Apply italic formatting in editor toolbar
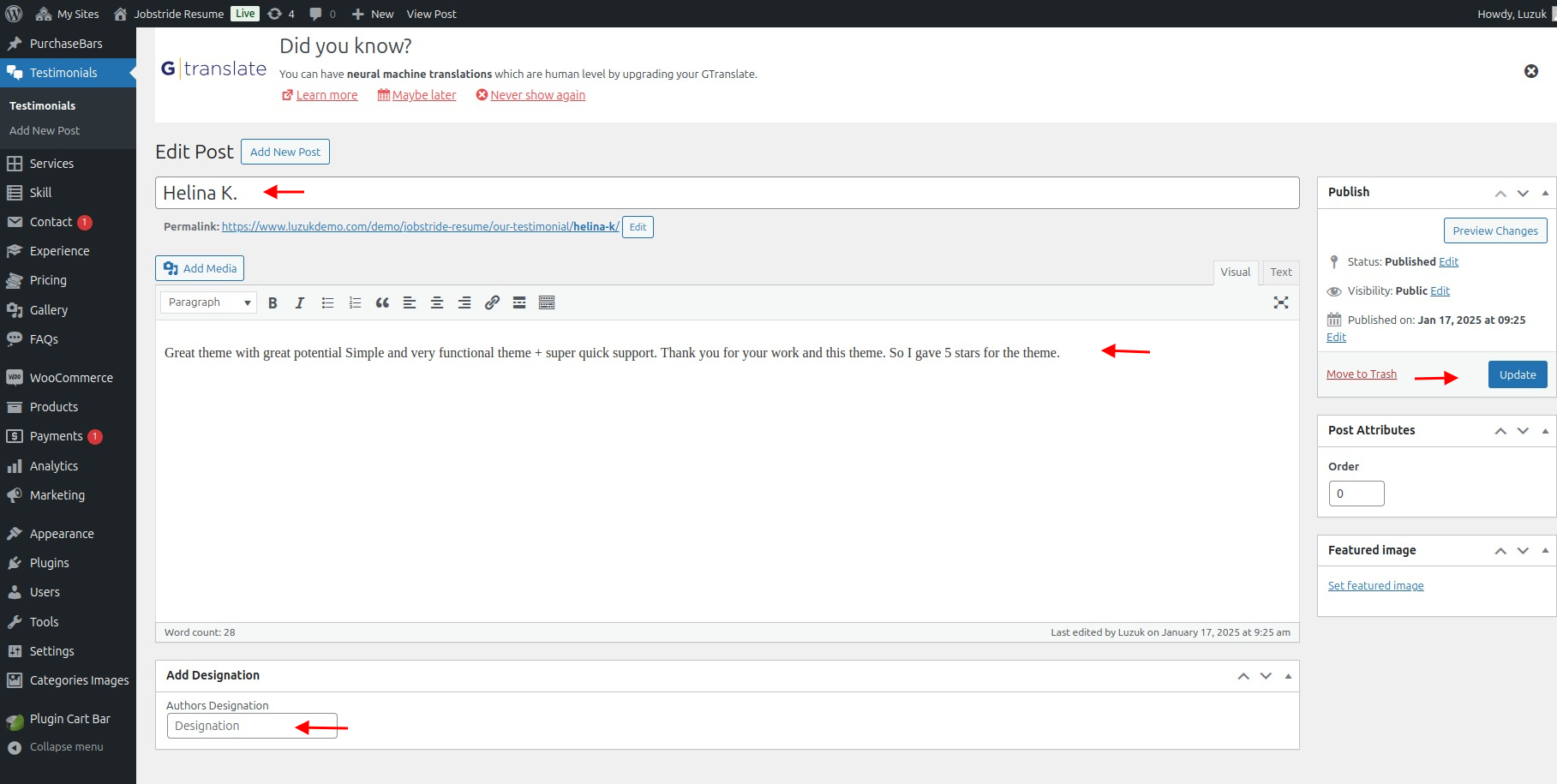The width and height of the screenshot is (1557, 784). [300, 302]
